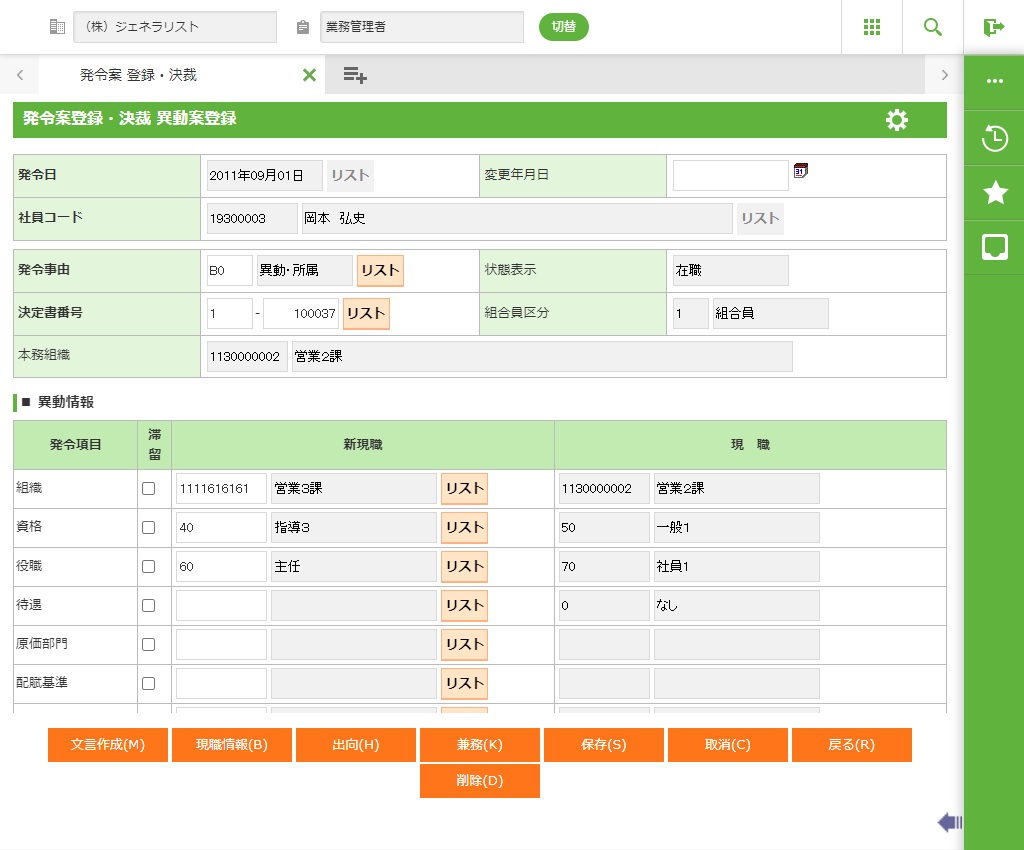The width and height of the screenshot is (1024, 850).
Task: Open the inbox tray icon in sidebar
Action: pyautogui.click(x=994, y=247)
